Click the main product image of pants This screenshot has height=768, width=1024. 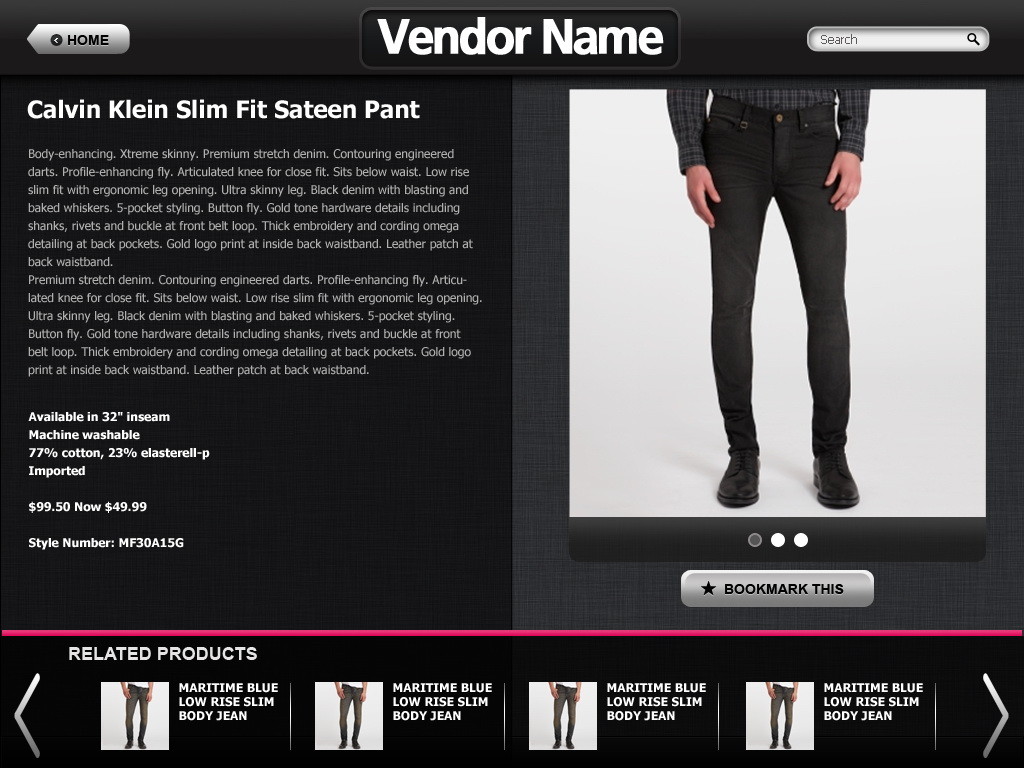coord(777,303)
